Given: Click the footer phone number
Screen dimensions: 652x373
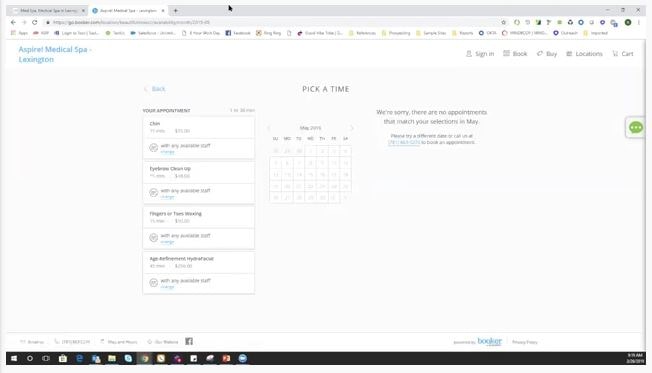Looking at the screenshot, I should click(x=72, y=342).
